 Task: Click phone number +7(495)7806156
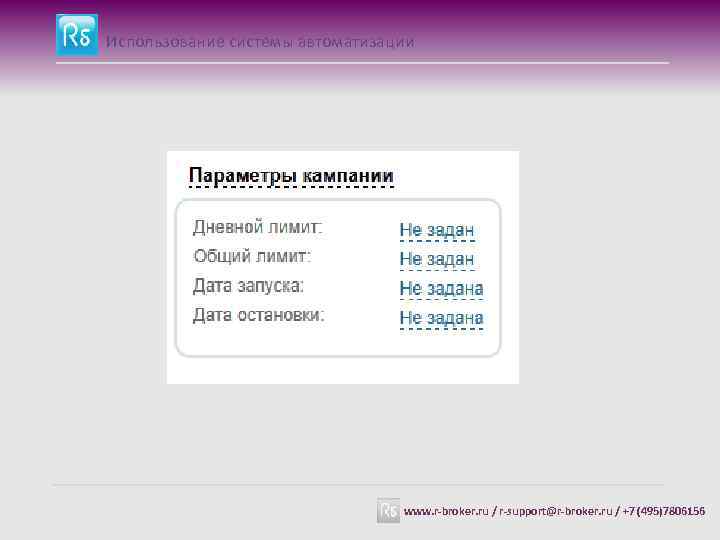click(664, 511)
